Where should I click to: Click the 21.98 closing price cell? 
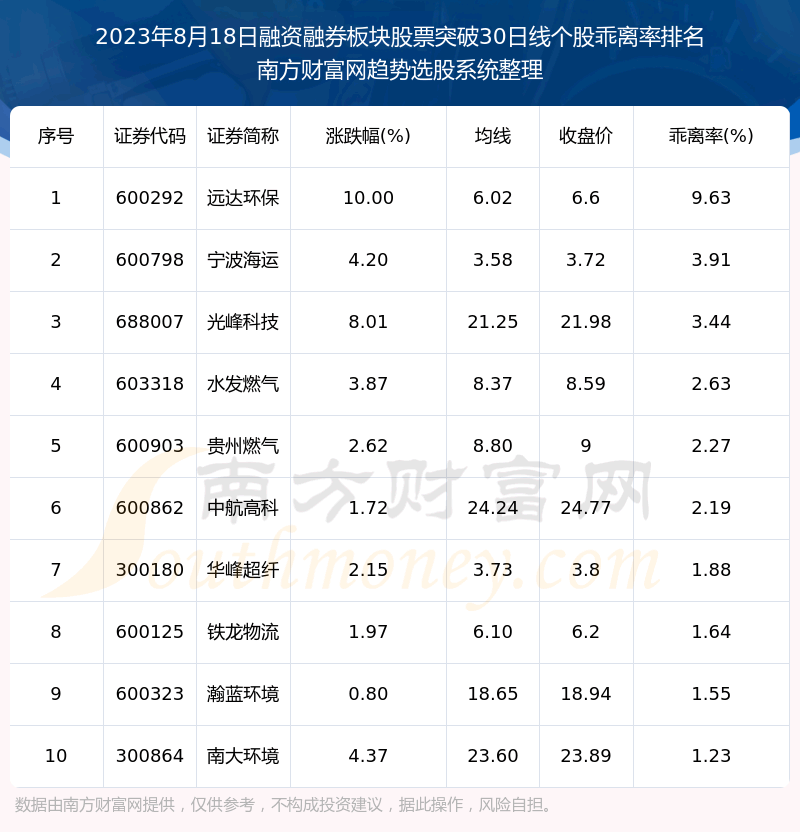pos(586,322)
